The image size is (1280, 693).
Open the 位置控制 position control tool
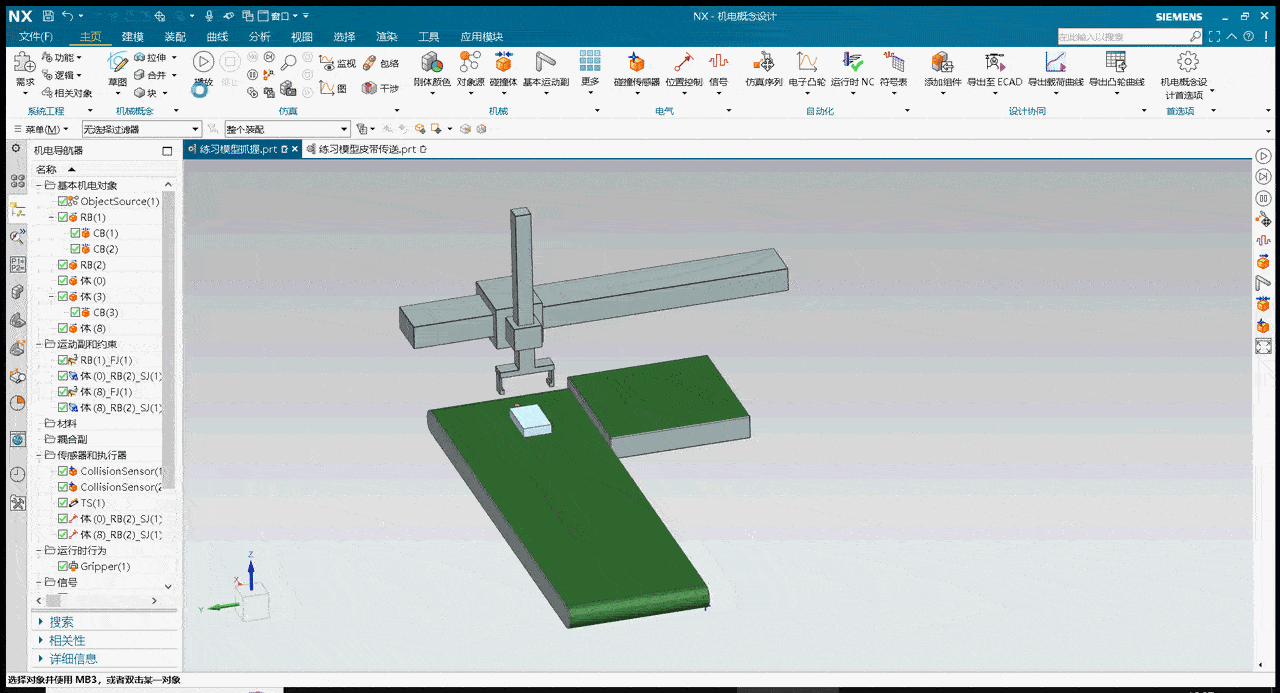pos(683,67)
